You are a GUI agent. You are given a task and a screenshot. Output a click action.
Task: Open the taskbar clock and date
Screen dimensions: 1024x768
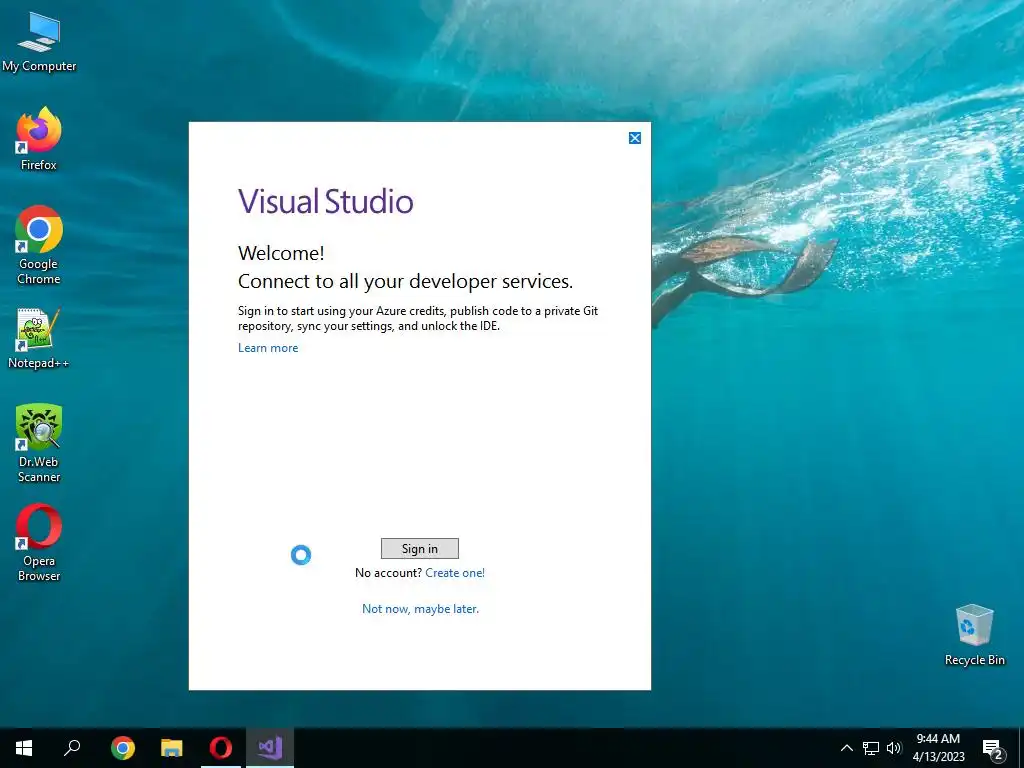pos(938,748)
